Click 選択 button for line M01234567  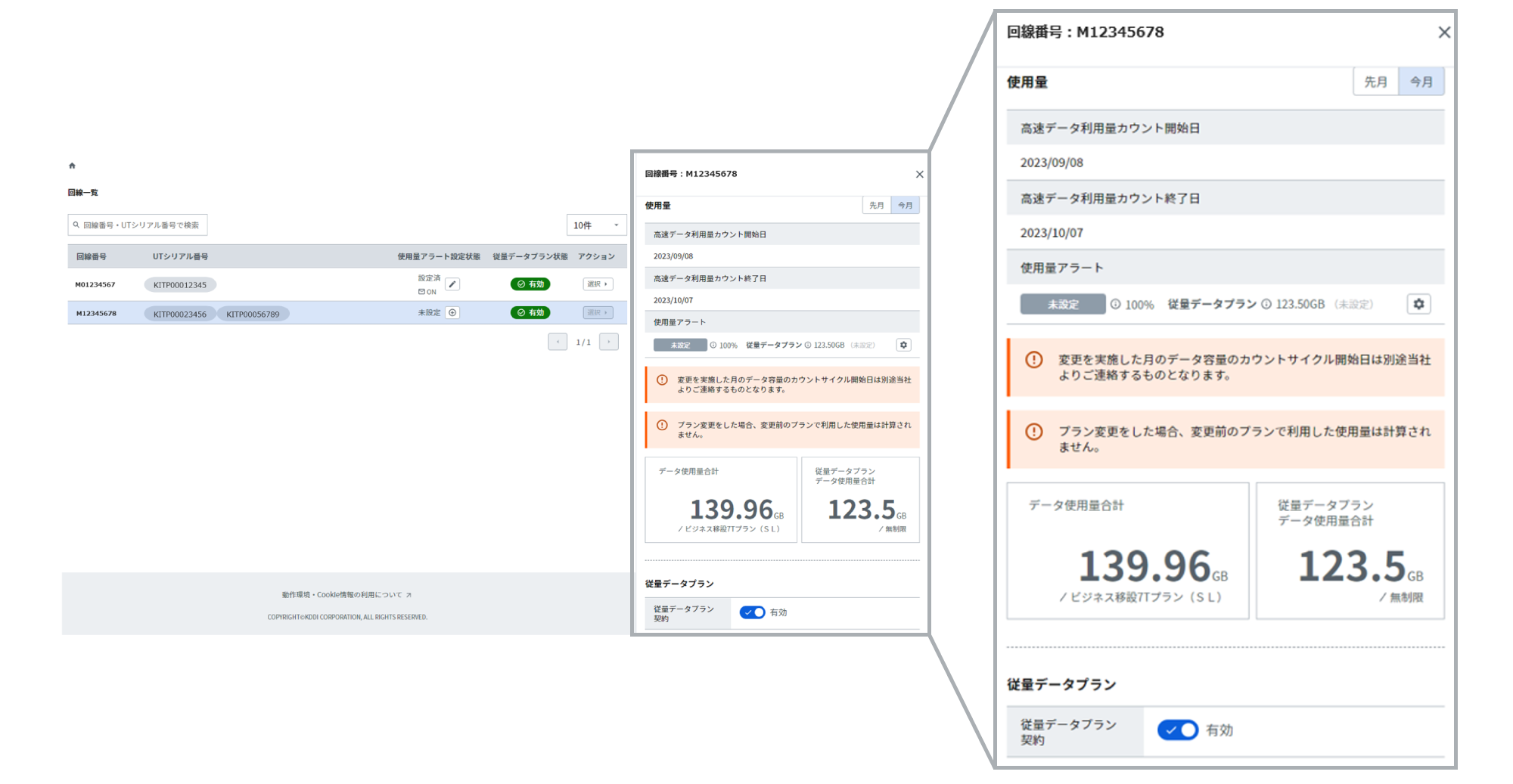[598, 284]
